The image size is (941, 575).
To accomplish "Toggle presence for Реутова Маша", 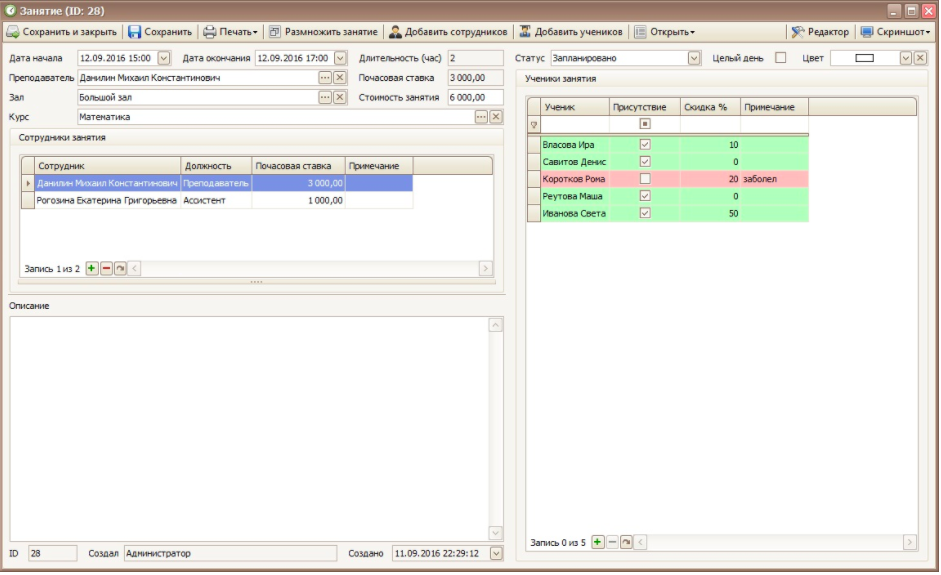I will [x=645, y=196].
